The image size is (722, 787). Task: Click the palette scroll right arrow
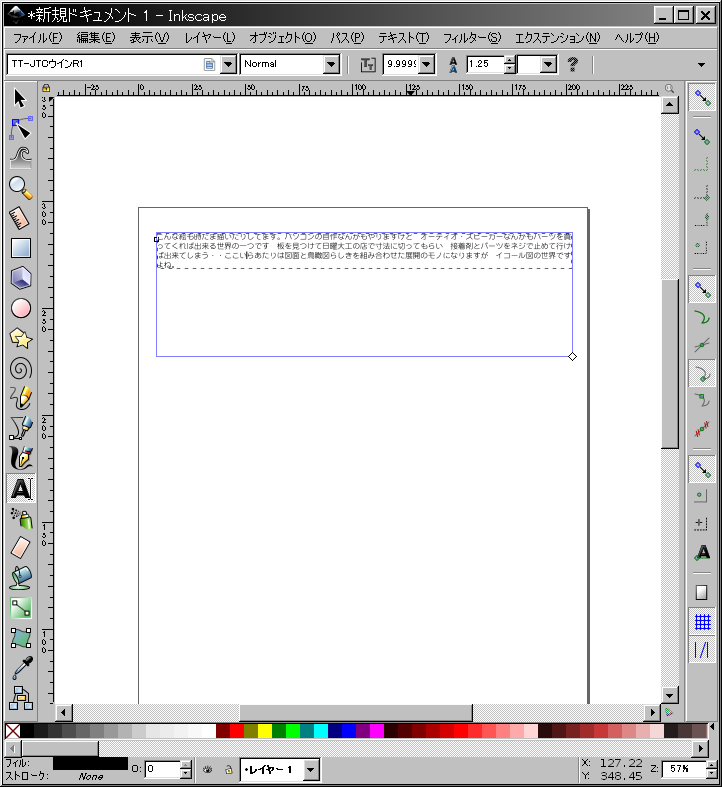(x=701, y=749)
